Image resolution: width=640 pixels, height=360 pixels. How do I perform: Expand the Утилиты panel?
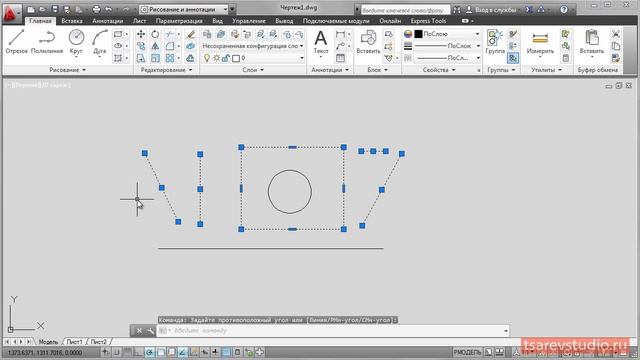point(546,70)
